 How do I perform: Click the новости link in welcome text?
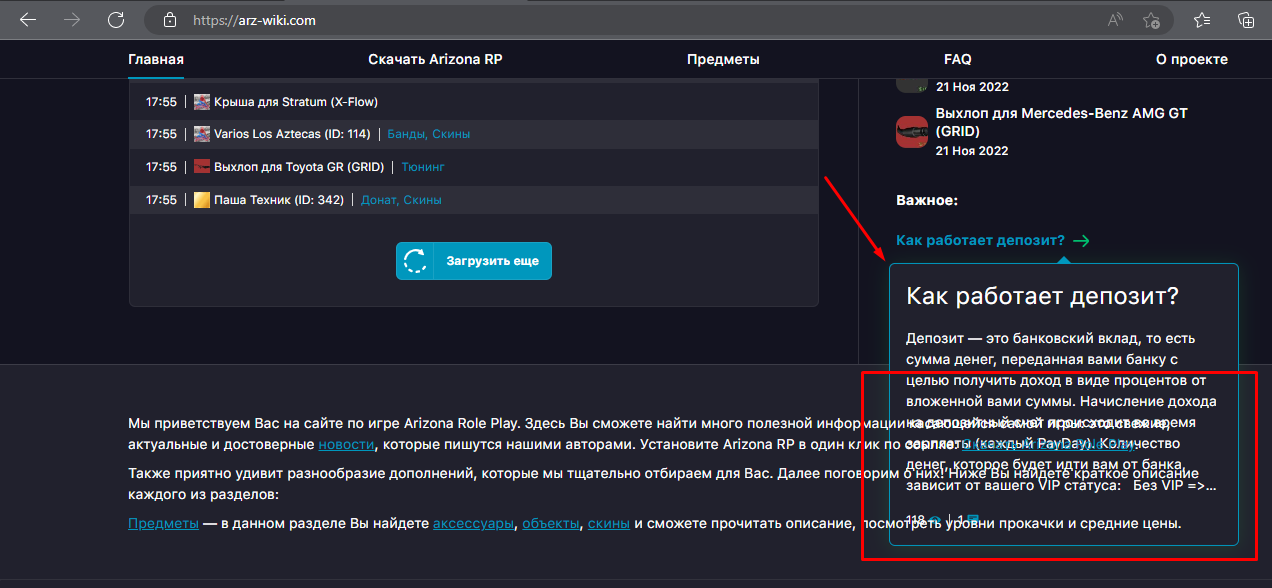coord(346,444)
